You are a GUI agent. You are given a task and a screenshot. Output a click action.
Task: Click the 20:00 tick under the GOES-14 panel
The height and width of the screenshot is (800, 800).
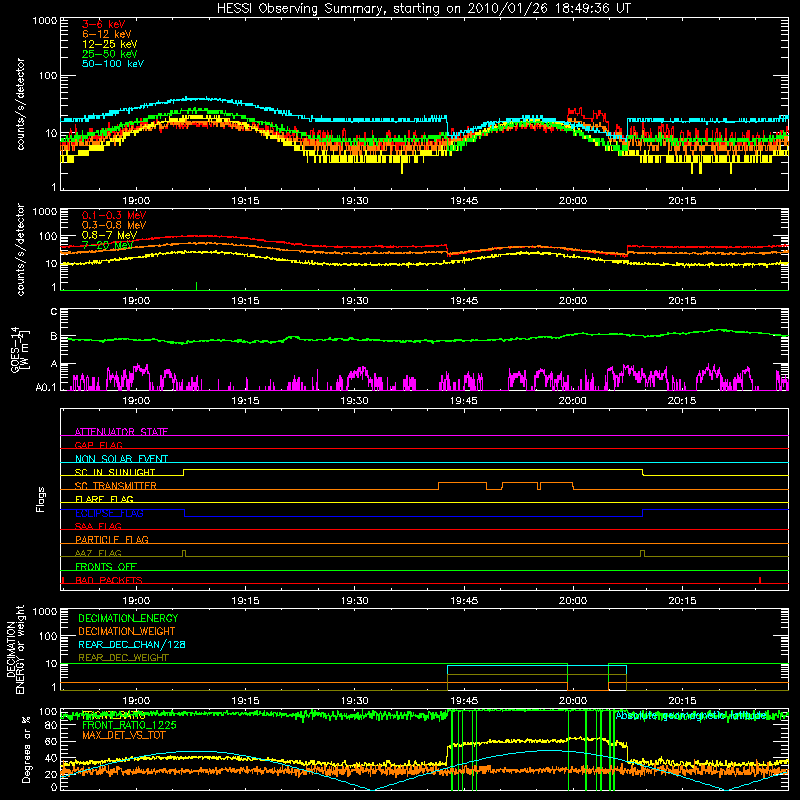(572, 401)
